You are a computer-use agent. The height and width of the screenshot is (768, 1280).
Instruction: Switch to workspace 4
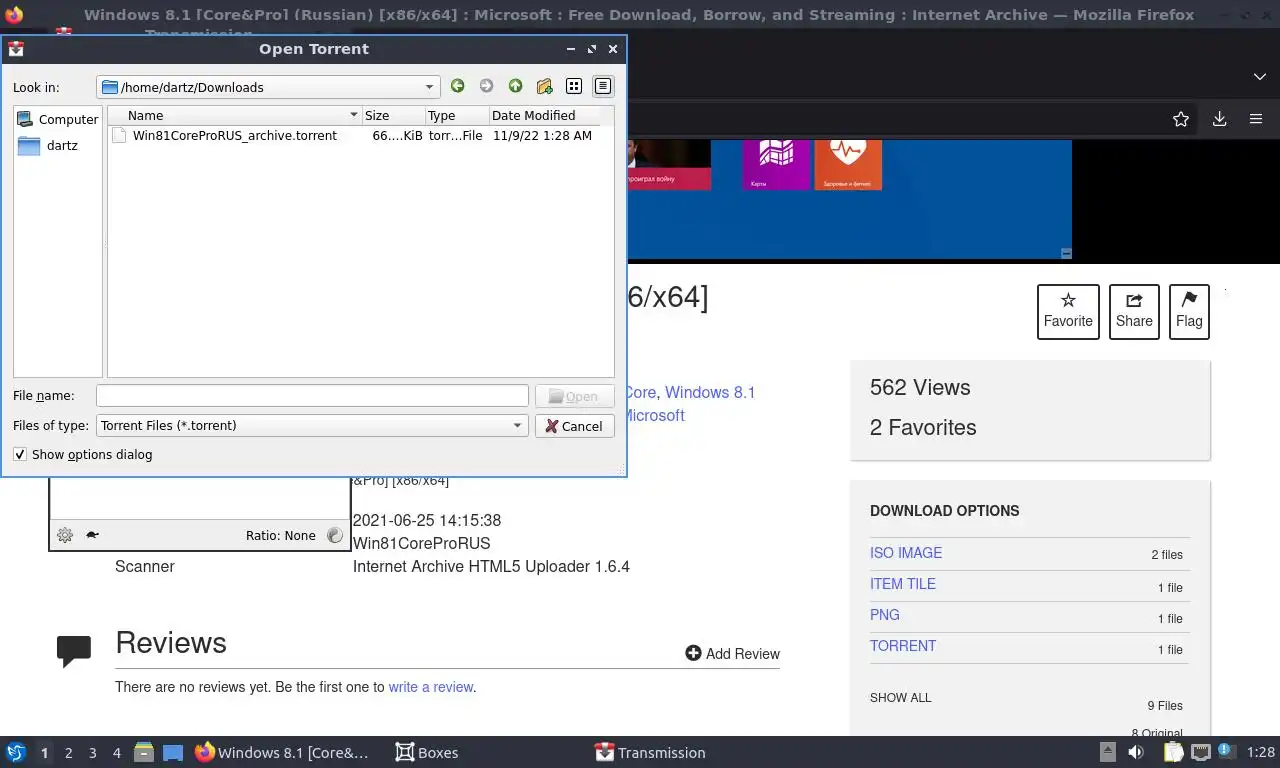click(117, 753)
